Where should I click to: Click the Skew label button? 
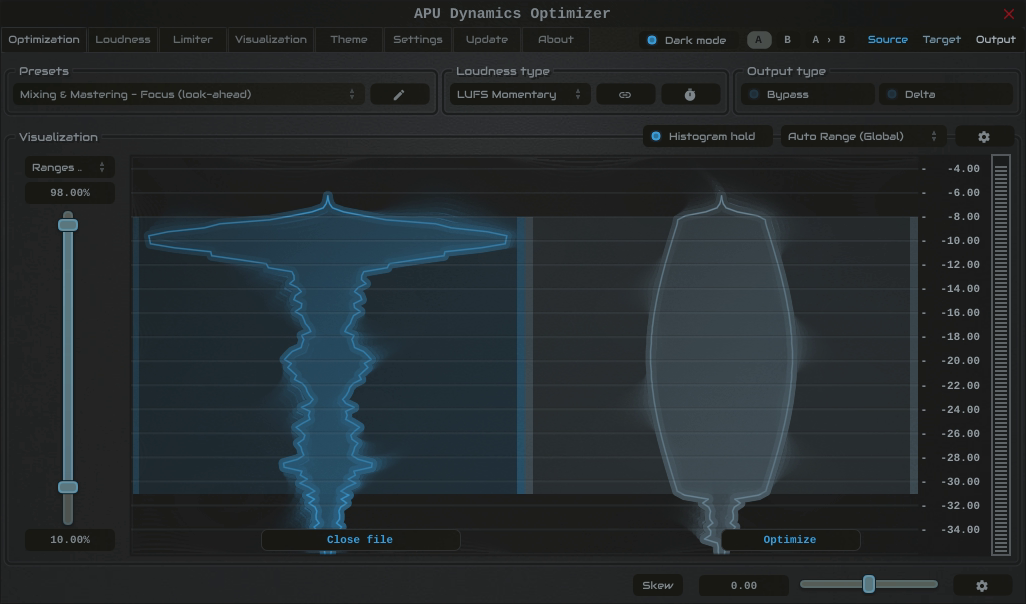click(x=658, y=586)
